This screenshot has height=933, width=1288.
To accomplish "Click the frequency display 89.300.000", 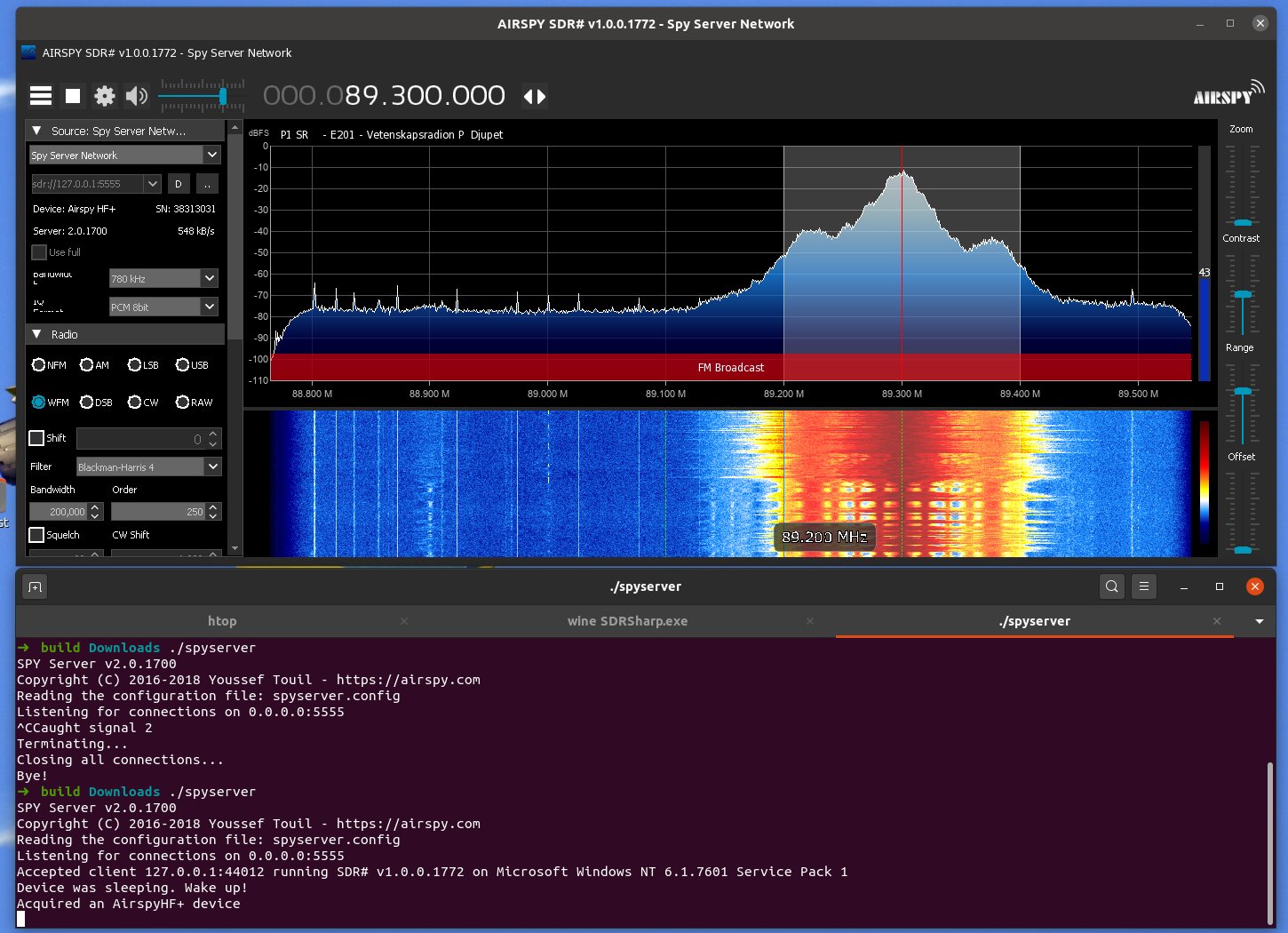I will (384, 95).
